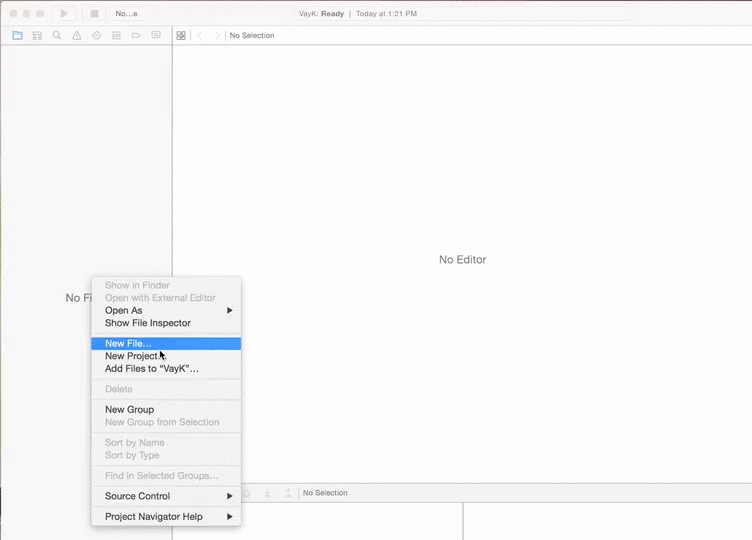This screenshot has width=752, height=540.
Task: Choose Add Files to "VayK"…
Action: (x=152, y=369)
